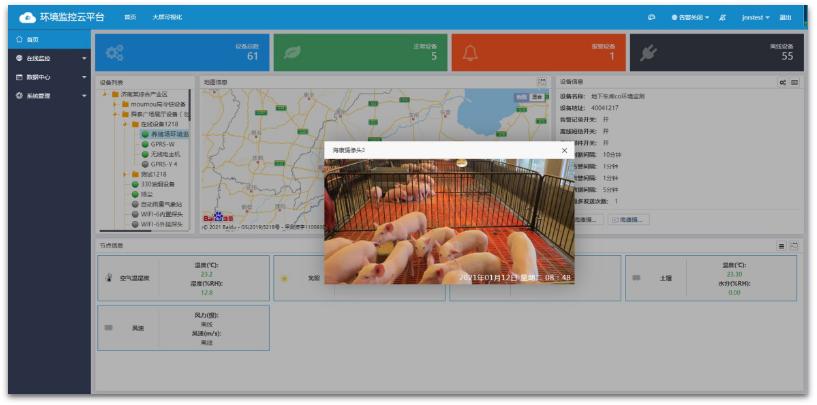Click the list view icon in the node info header
Image resolution: width=817 pixels, height=405 pixels.
[782, 246]
